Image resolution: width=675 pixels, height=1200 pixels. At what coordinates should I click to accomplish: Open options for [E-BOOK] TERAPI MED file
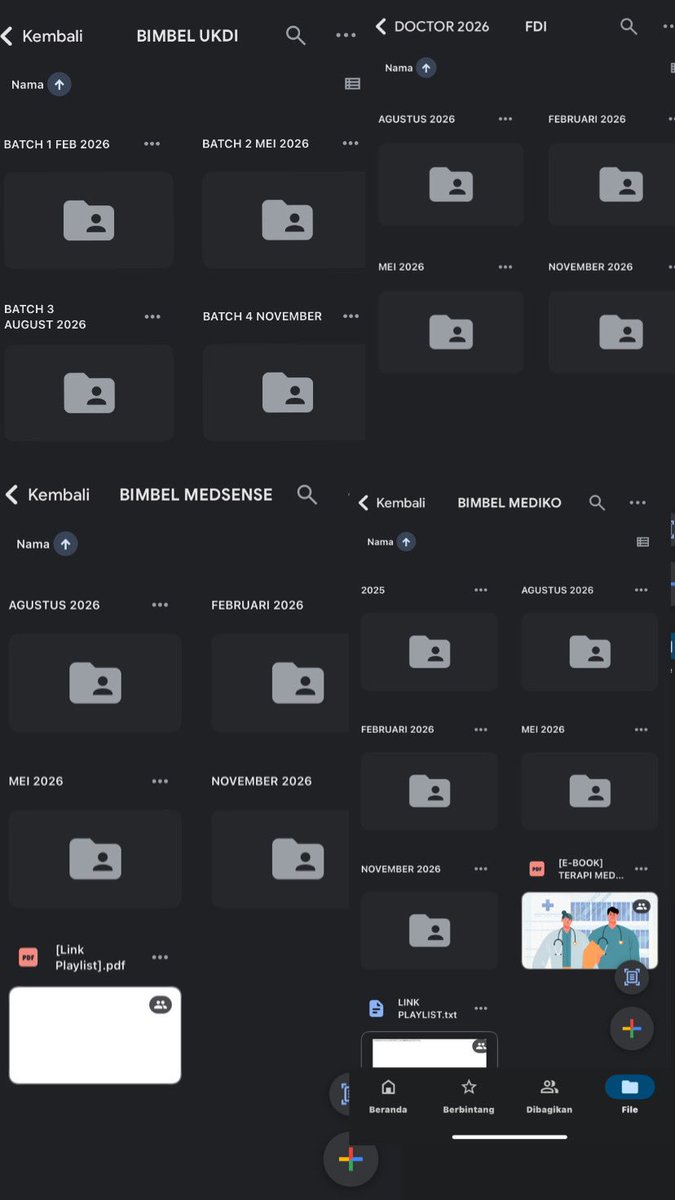click(x=641, y=869)
